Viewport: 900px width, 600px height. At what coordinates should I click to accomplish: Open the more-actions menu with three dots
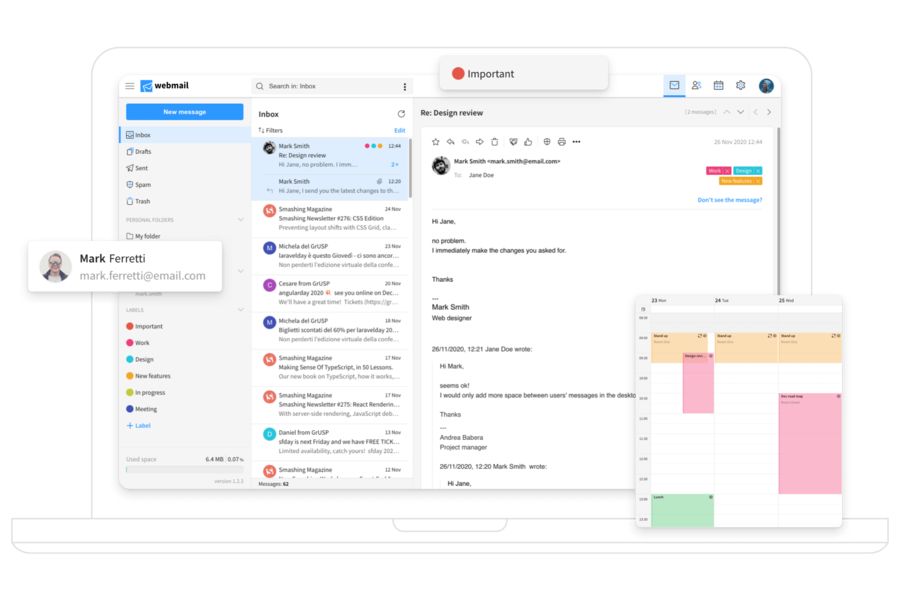(x=575, y=141)
